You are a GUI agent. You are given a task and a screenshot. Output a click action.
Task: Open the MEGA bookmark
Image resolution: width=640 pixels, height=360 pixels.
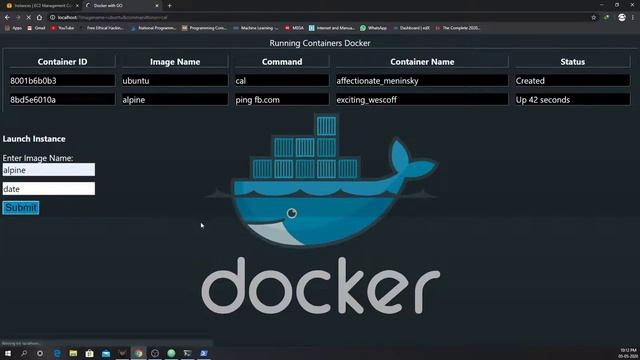(294, 28)
